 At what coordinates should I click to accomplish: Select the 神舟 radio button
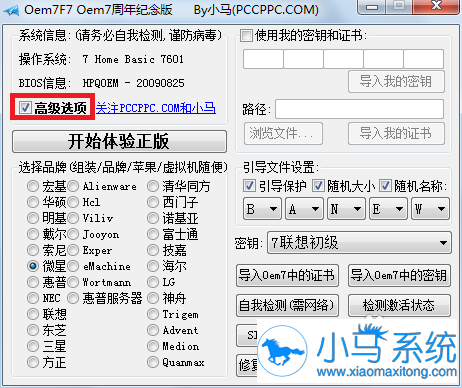[153, 298]
